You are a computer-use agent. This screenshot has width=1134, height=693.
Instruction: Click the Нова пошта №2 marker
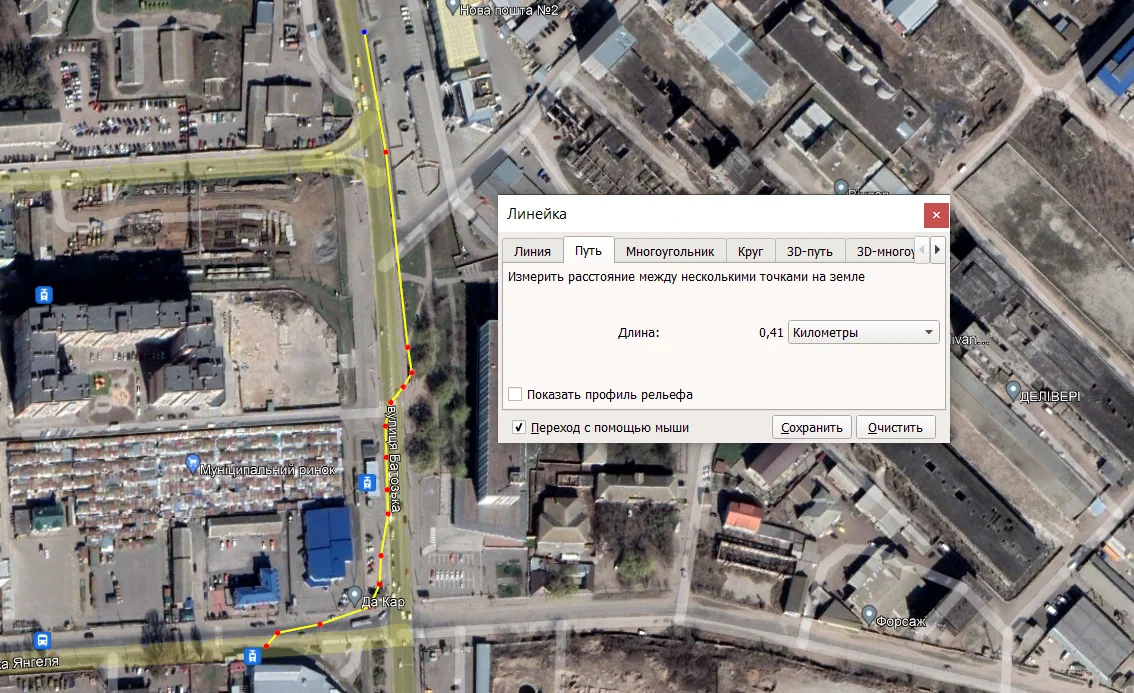tap(453, 7)
